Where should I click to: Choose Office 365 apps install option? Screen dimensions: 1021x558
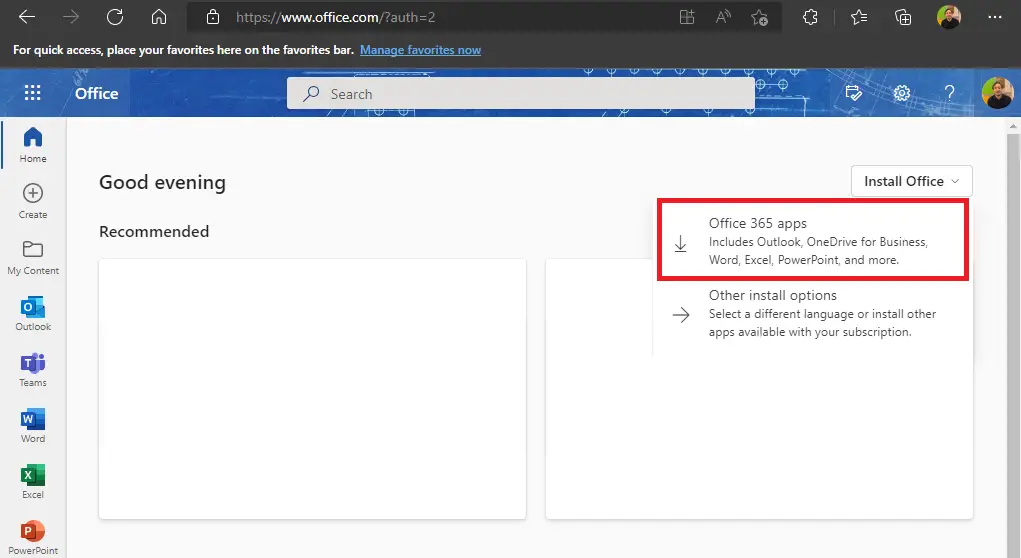click(813, 240)
